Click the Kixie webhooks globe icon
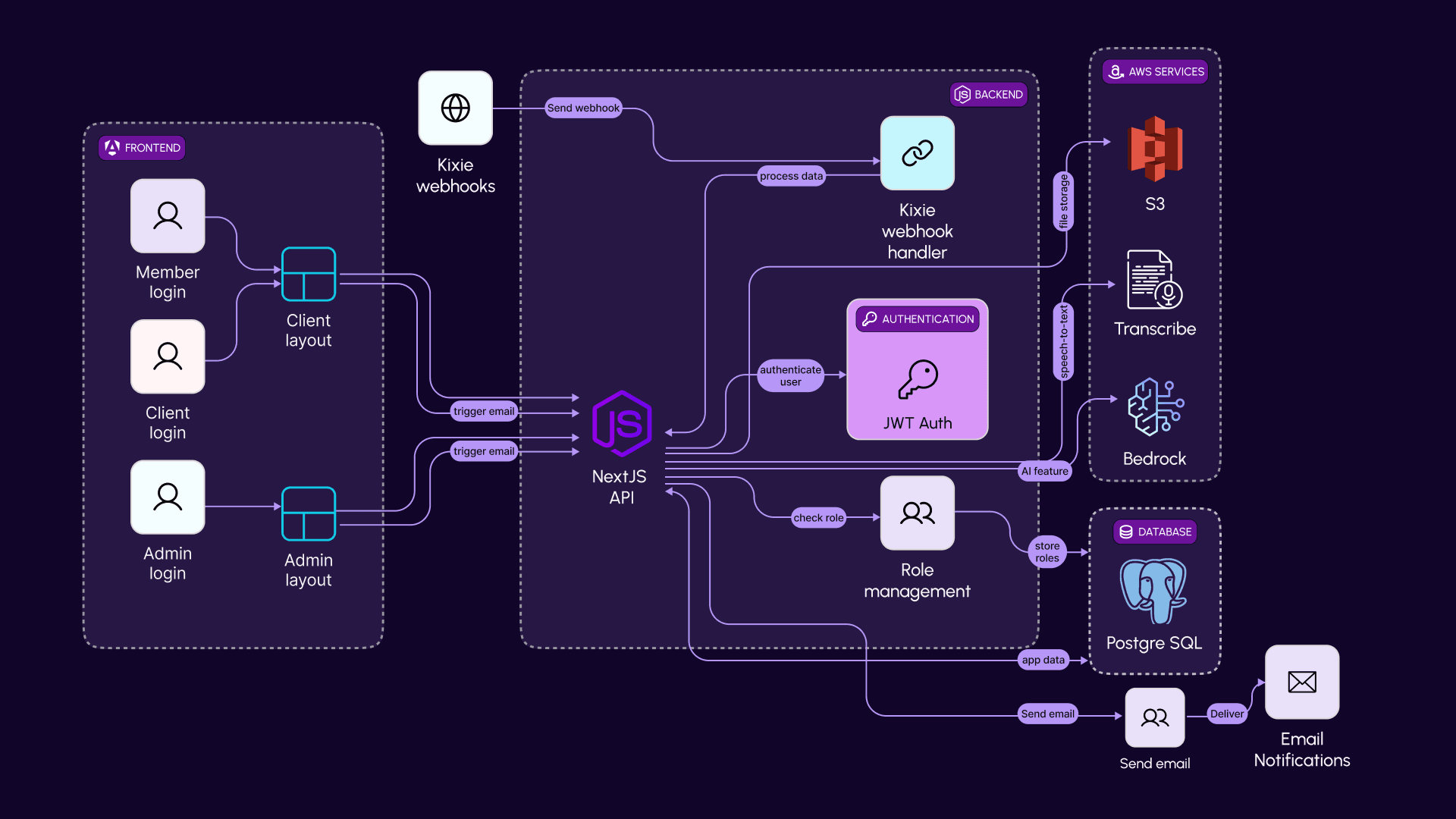This screenshot has width=1456, height=819. pos(455,108)
